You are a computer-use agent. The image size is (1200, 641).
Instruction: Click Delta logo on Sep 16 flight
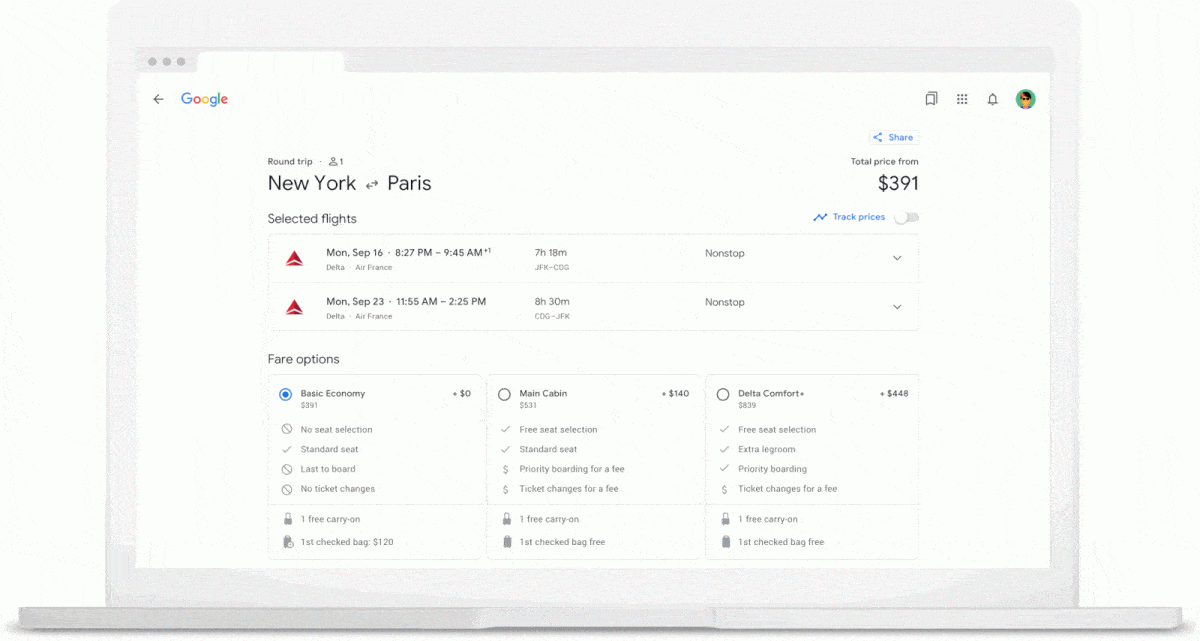click(294, 259)
